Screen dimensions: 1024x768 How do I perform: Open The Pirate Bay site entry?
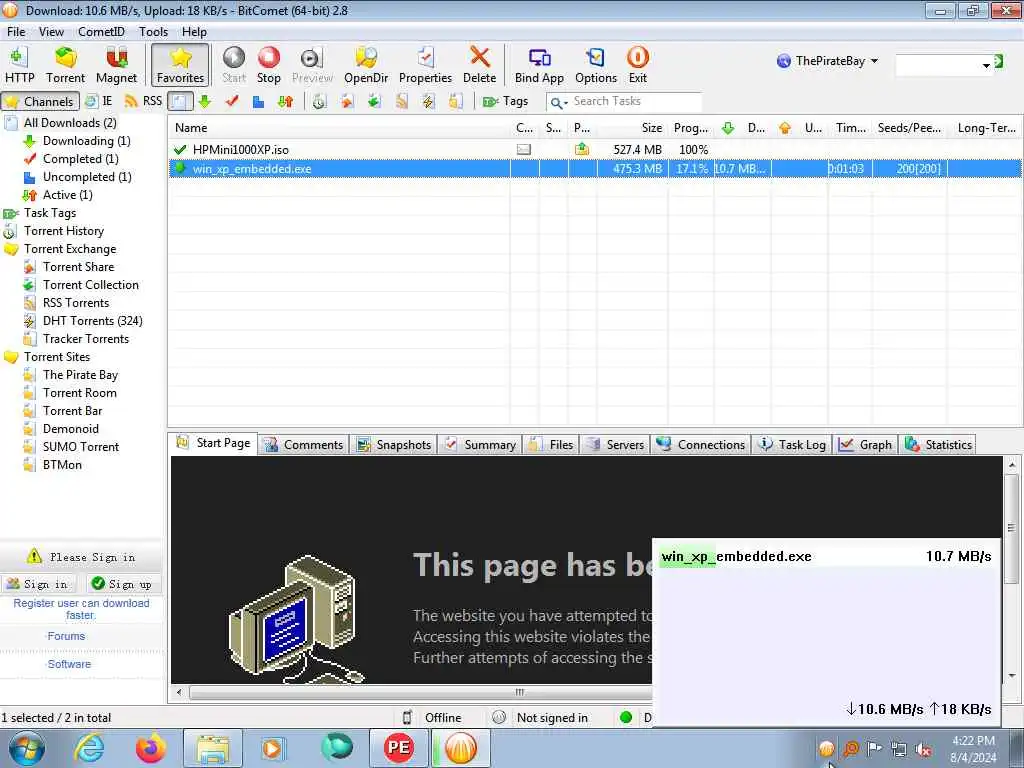tap(80, 375)
